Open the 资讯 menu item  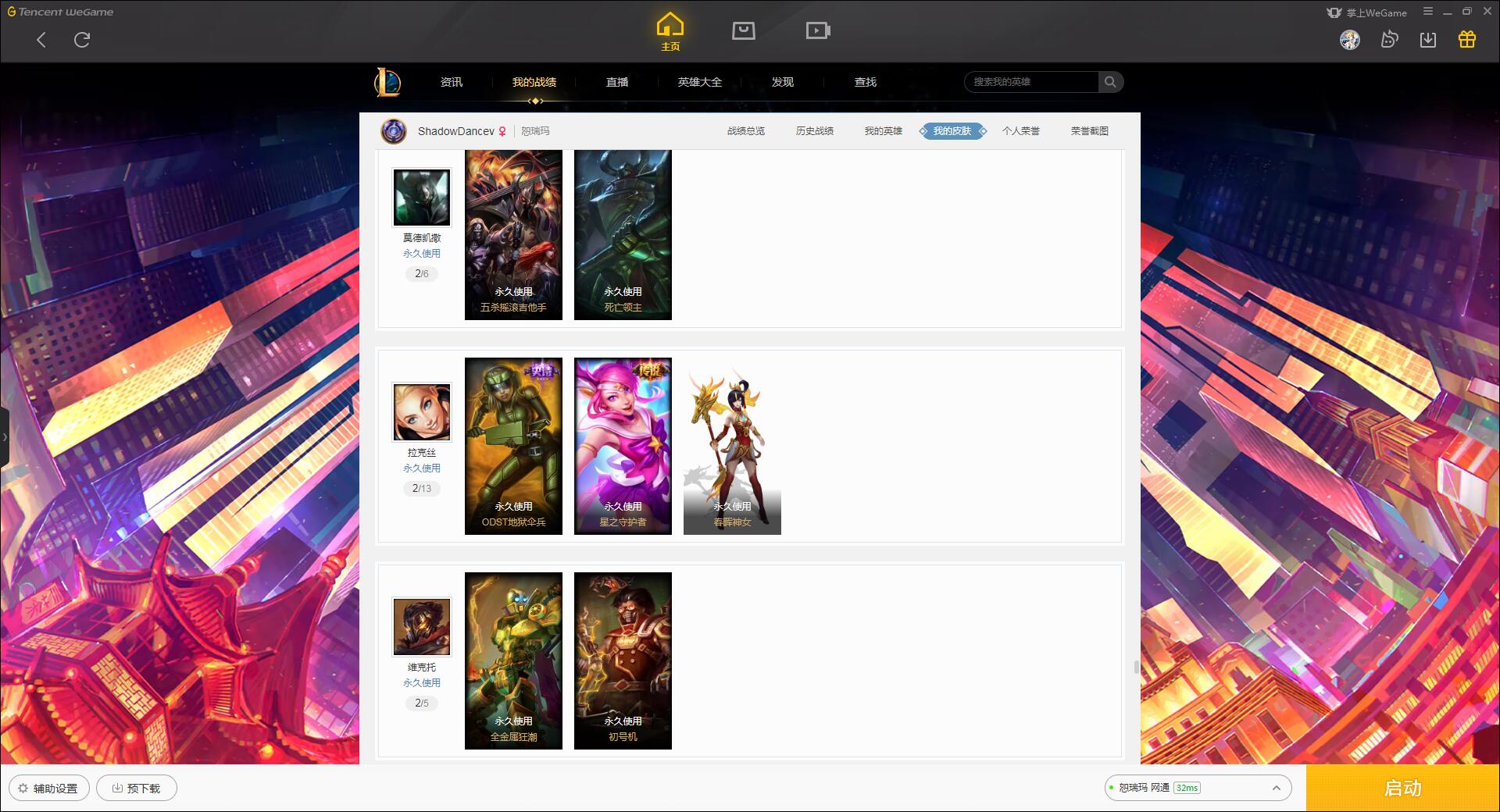click(x=452, y=82)
